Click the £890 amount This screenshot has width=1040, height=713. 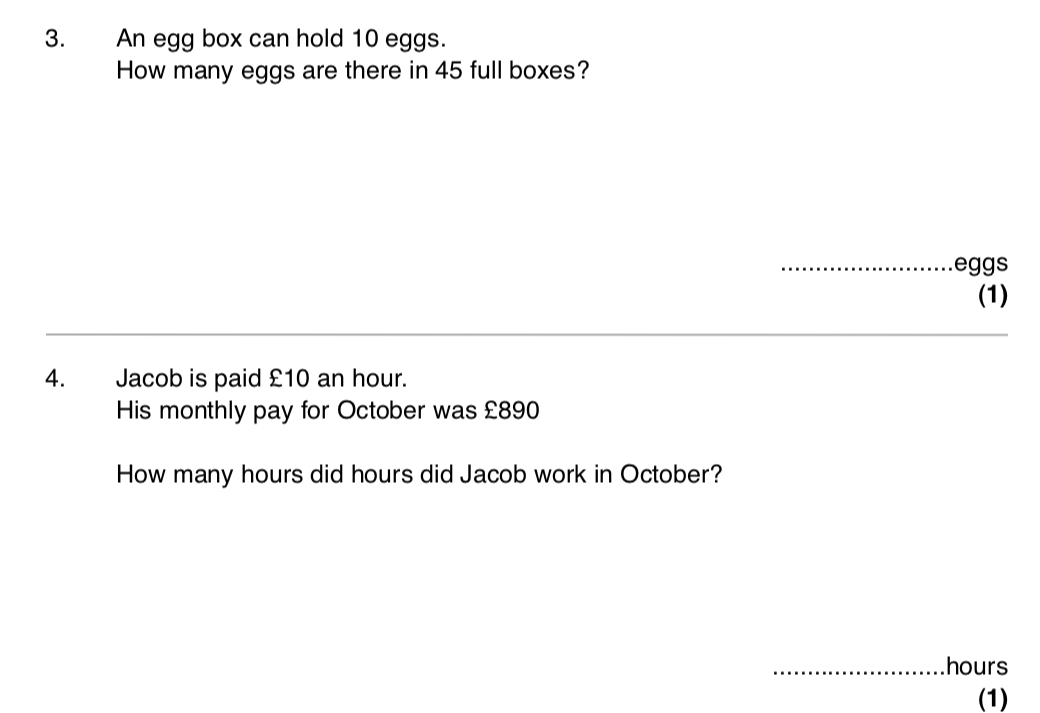click(x=512, y=411)
